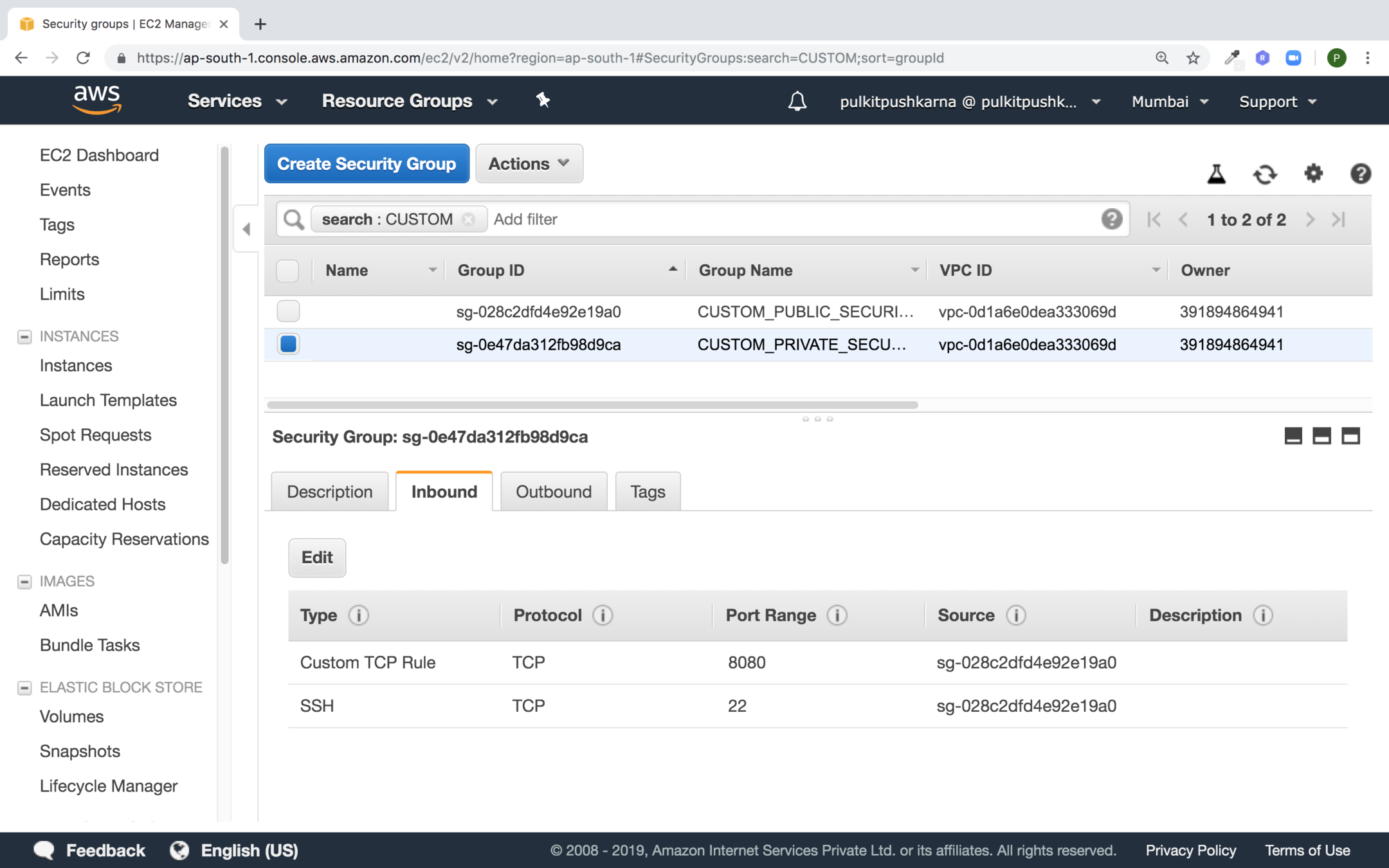Collapse the IMAGES sidebar section
The image size is (1389, 868).
(x=24, y=581)
